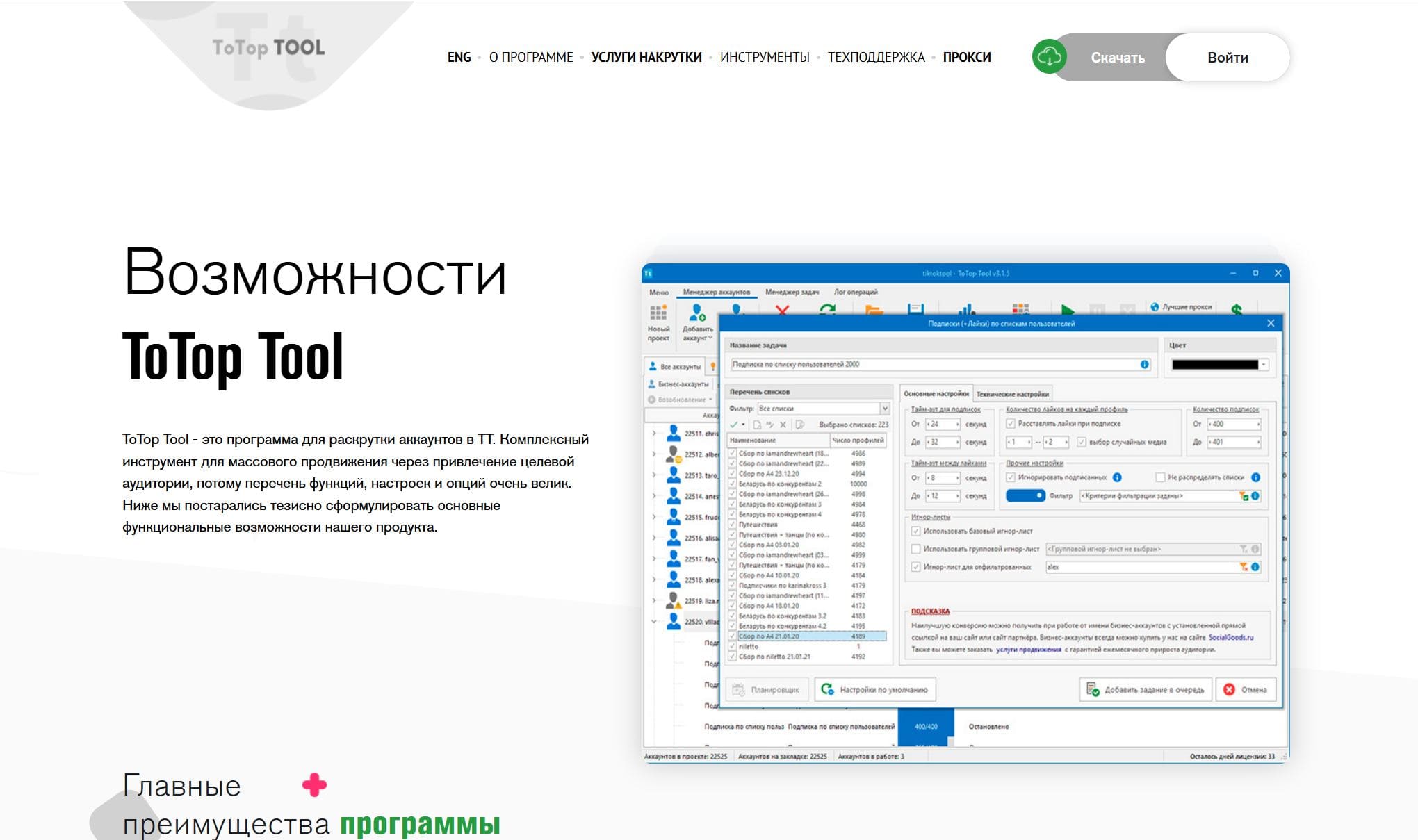
Task: Toggle the blue Фильтр switch
Action: click(1025, 495)
